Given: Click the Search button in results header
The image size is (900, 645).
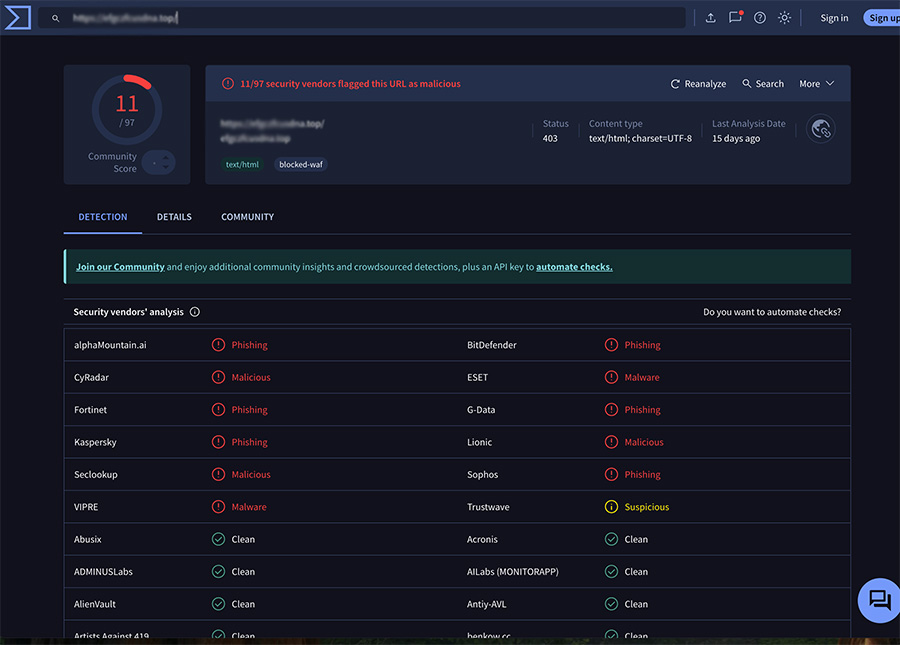Looking at the screenshot, I should 763,84.
